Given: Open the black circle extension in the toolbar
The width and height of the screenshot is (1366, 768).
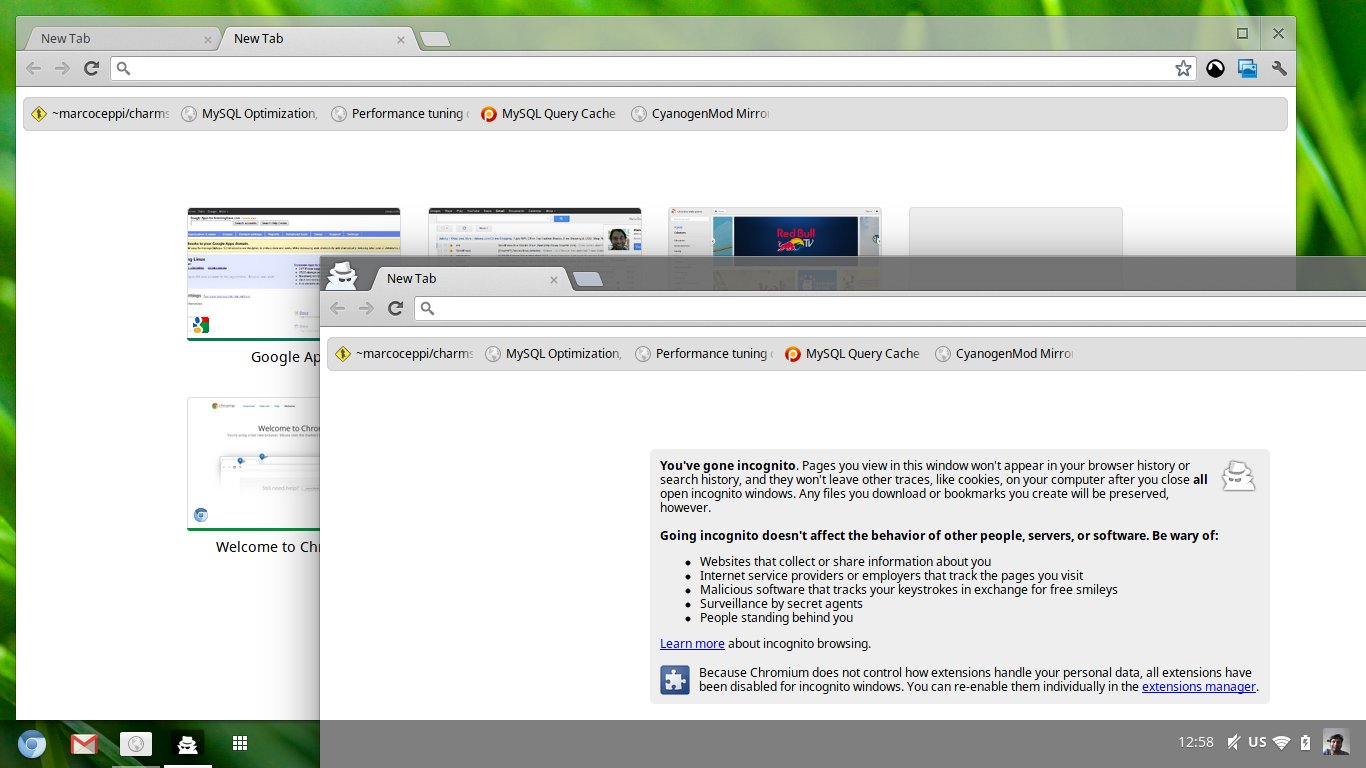Looking at the screenshot, I should point(1215,68).
